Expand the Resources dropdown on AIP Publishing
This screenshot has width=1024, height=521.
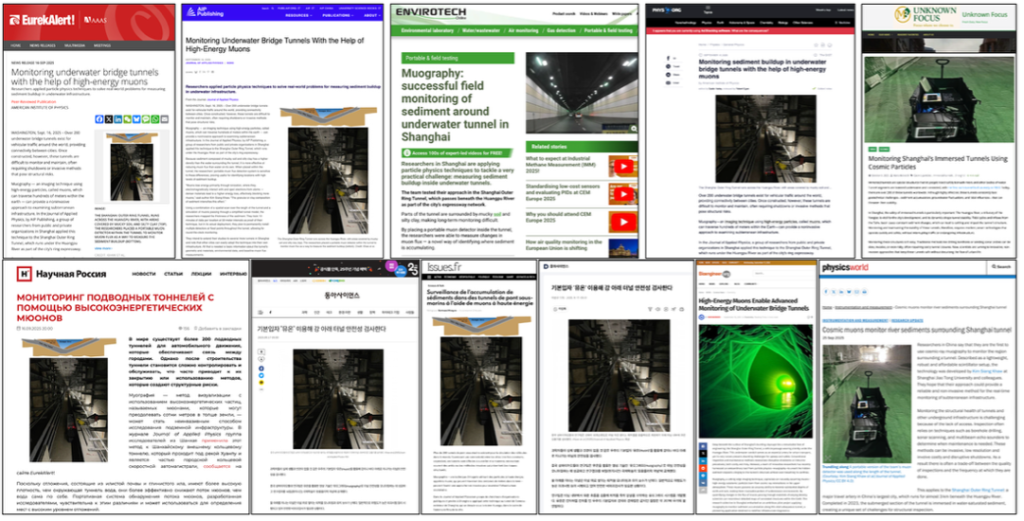(x=298, y=16)
